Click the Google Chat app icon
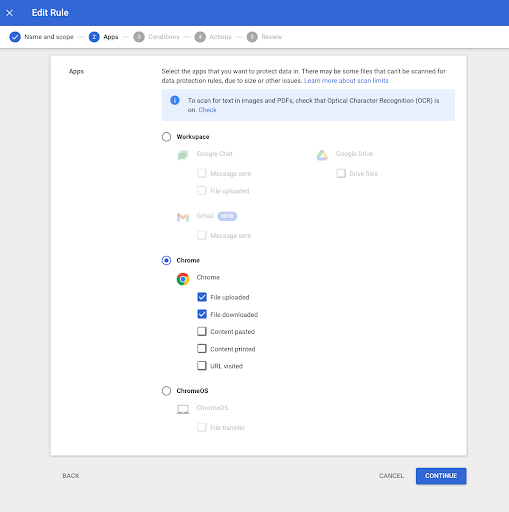 click(x=183, y=155)
